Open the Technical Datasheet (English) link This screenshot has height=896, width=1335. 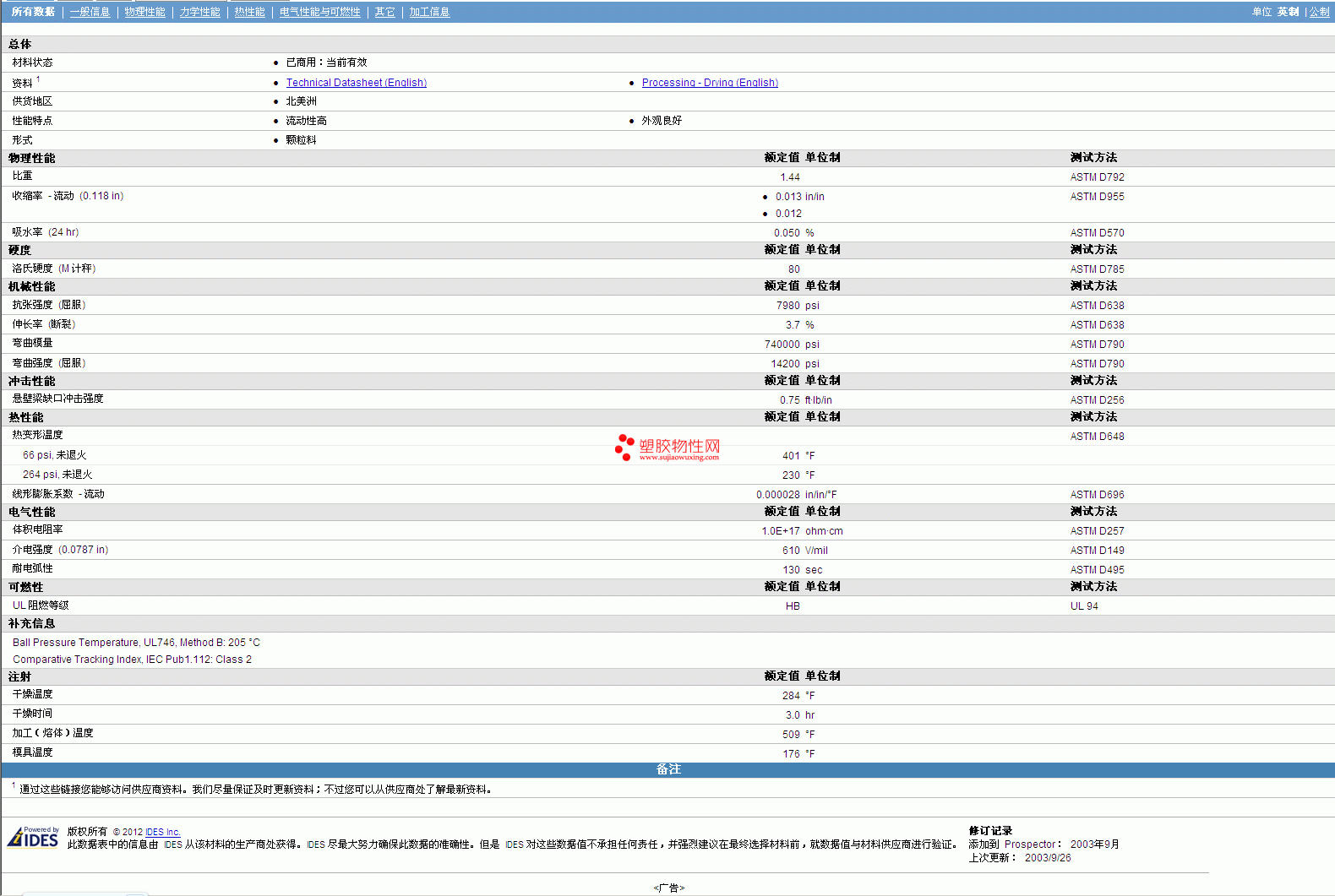pyautogui.click(x=356, y=83)
